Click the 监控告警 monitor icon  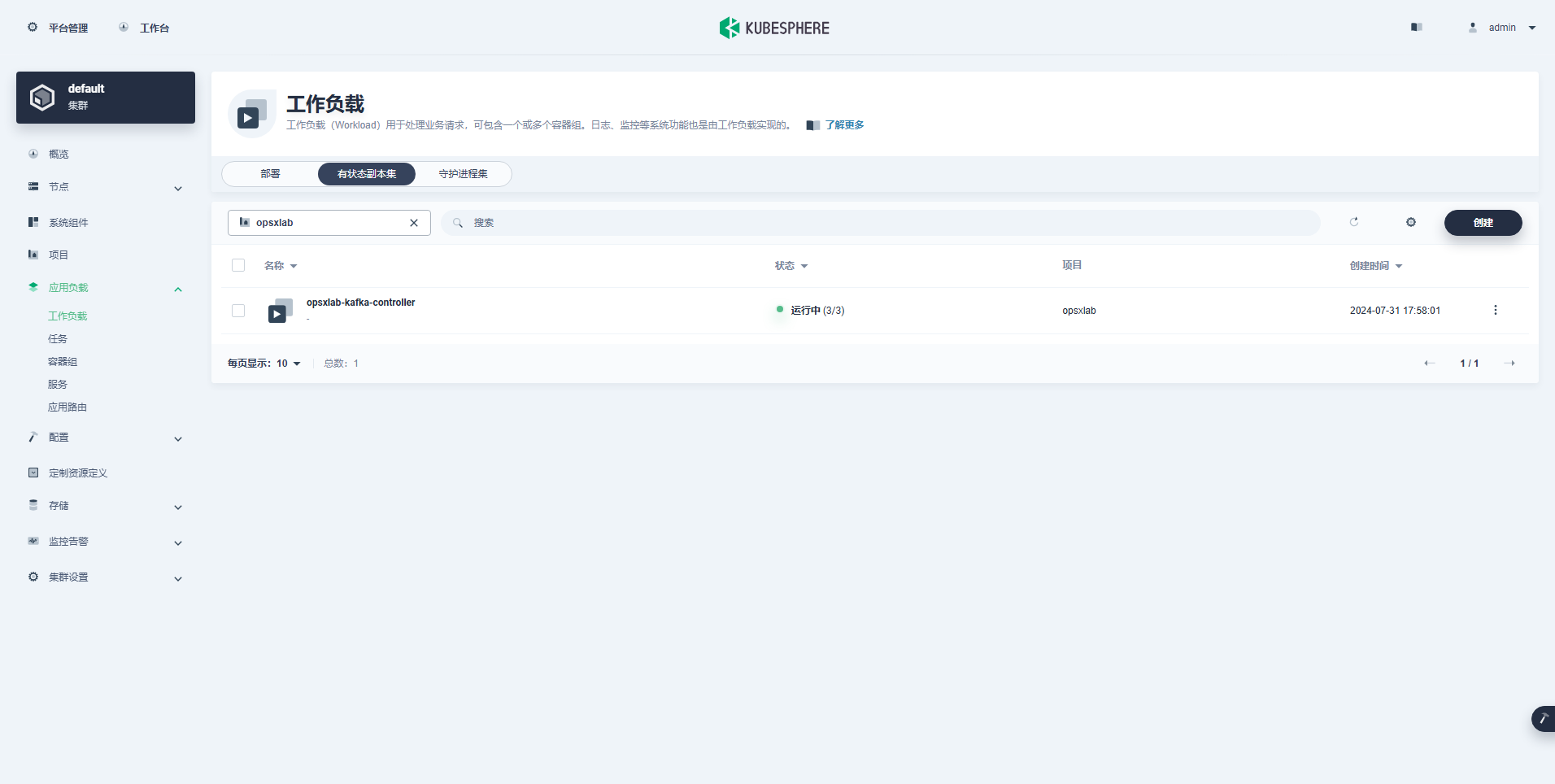pos(33,541)
